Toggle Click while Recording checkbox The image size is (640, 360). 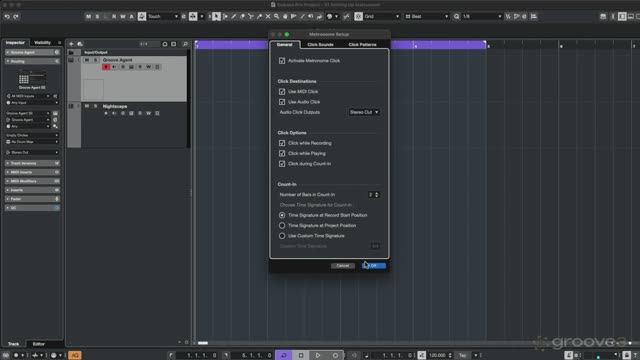282,143
